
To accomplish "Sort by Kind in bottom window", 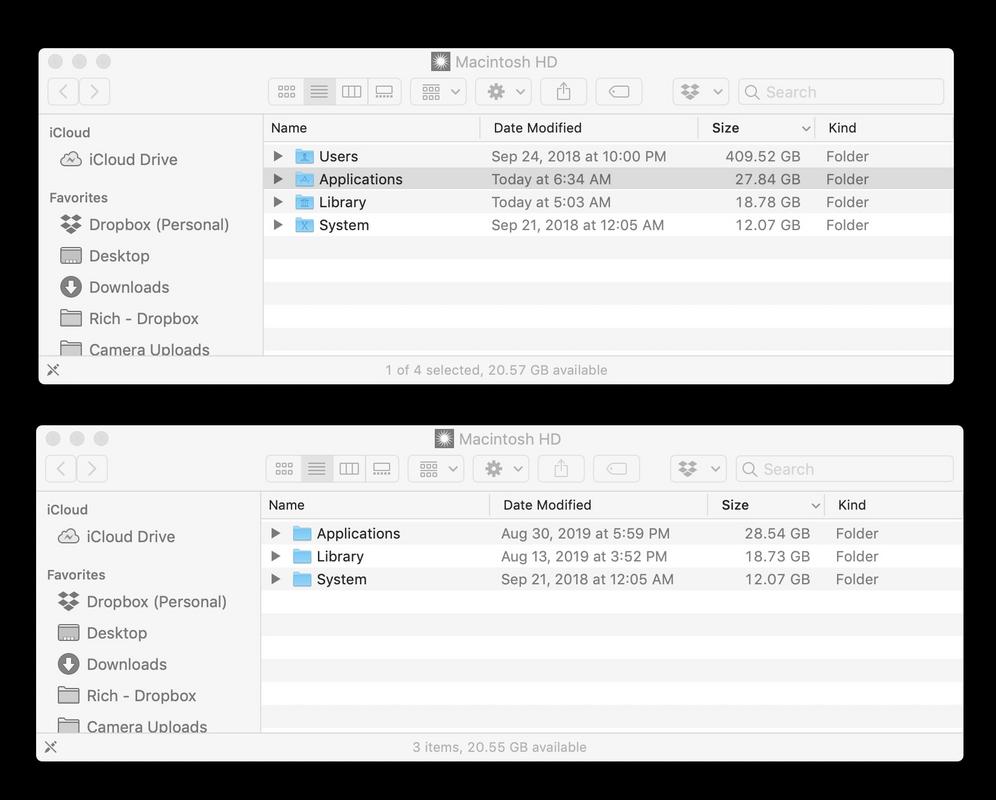I will pos(893,505).
